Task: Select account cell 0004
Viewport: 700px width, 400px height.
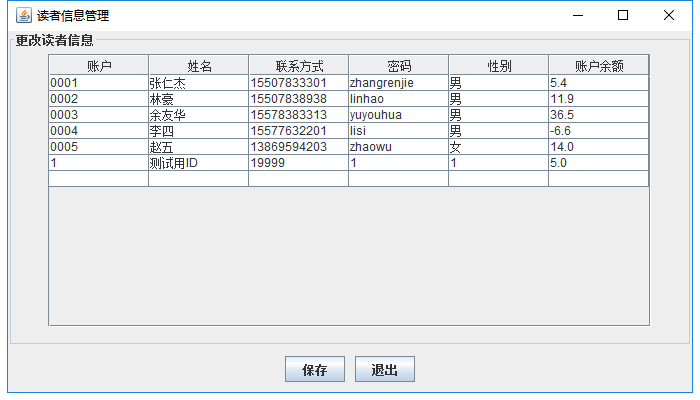Action: 99,131
